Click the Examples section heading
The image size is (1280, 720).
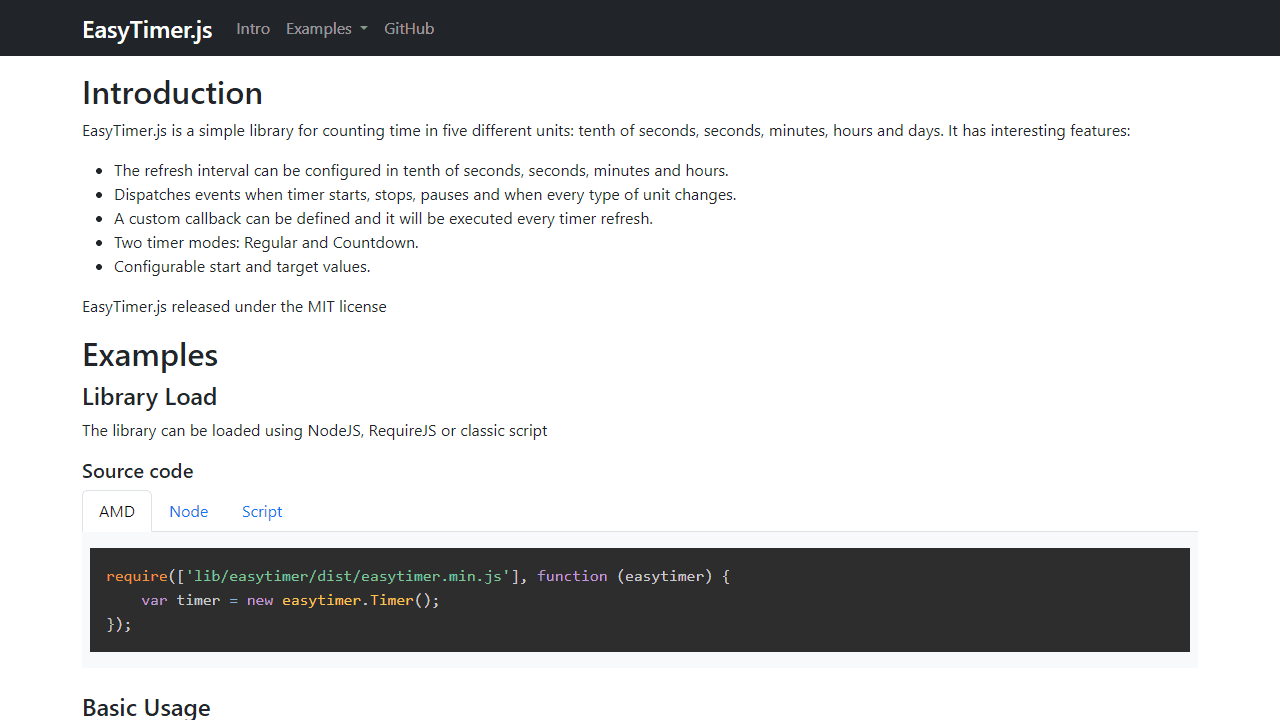(150, 355)
